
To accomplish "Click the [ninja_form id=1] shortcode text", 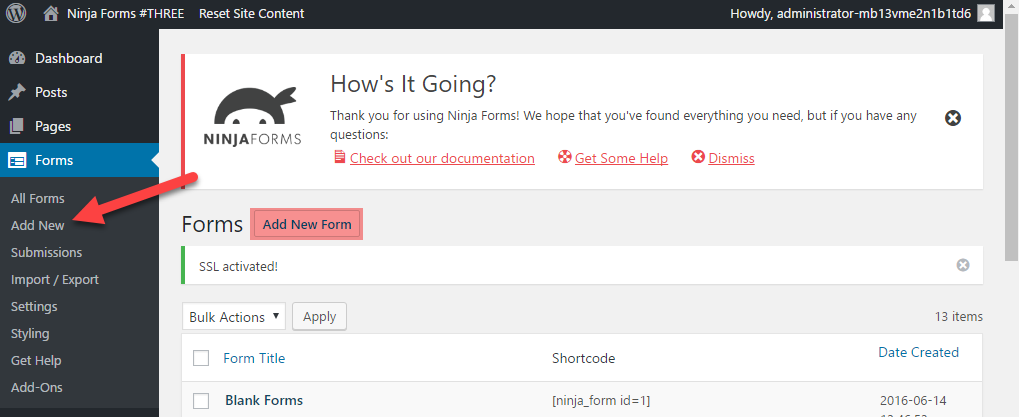I will click(601, 400).
